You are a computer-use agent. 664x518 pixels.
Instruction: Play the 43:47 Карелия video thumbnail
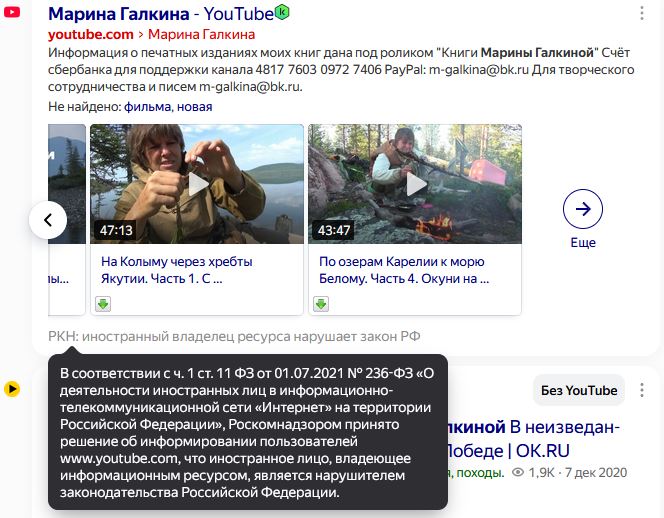[415, 184]
